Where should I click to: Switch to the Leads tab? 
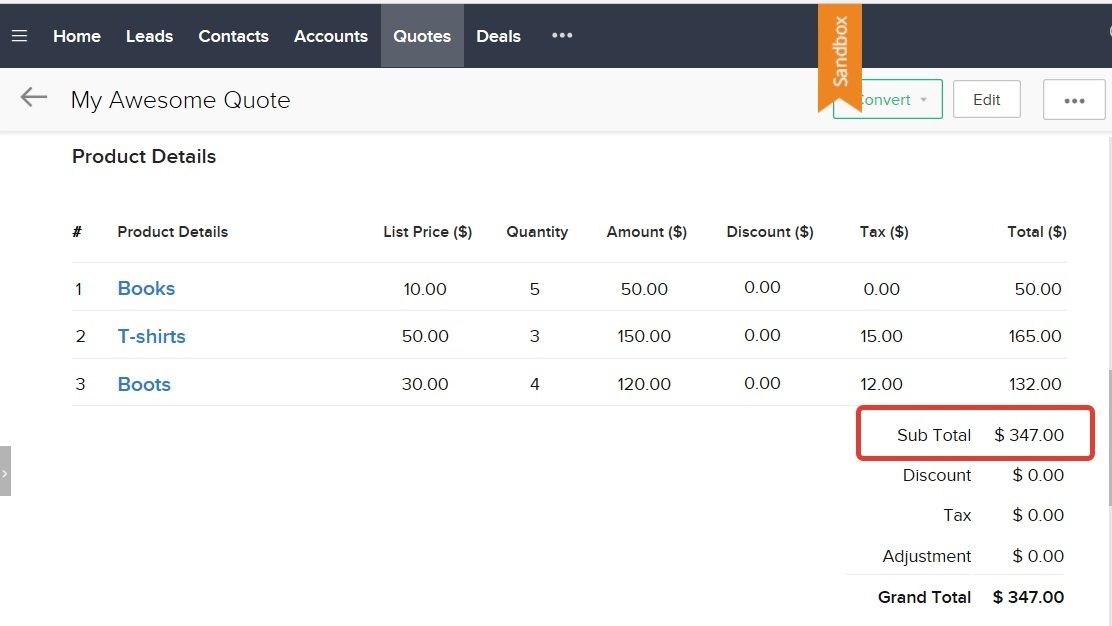pos(150,36)
